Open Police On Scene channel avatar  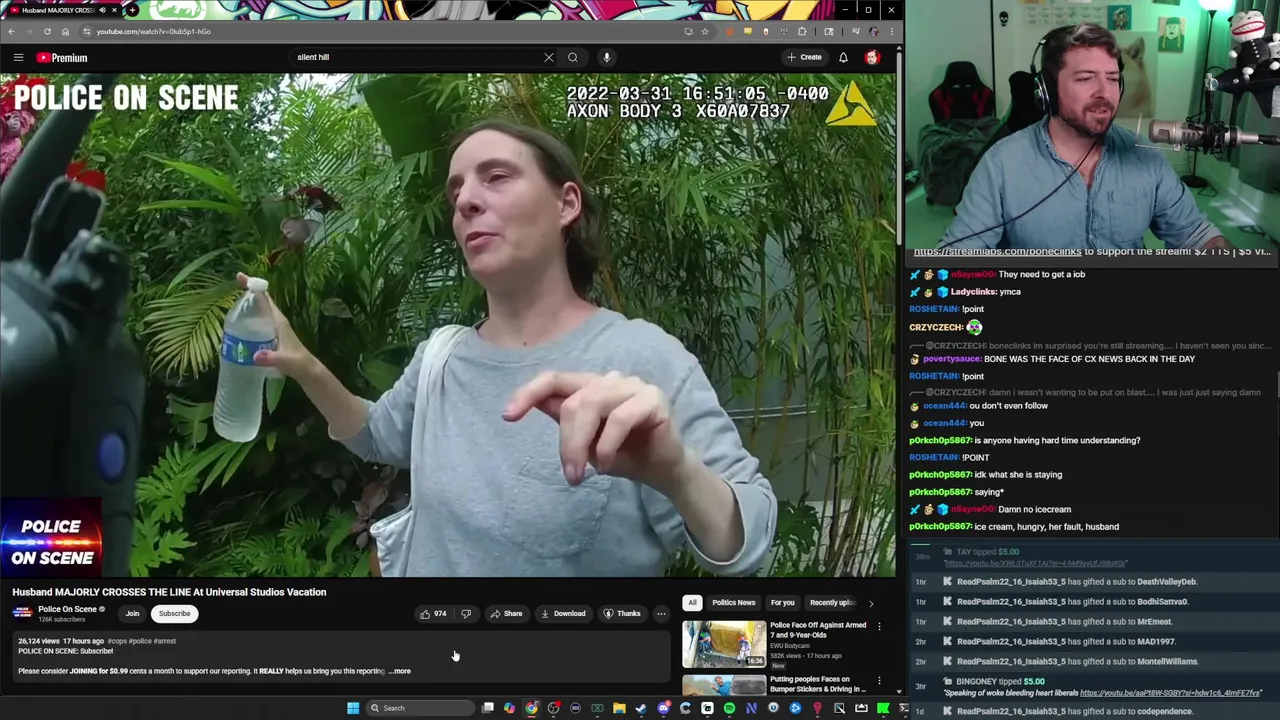22,613
